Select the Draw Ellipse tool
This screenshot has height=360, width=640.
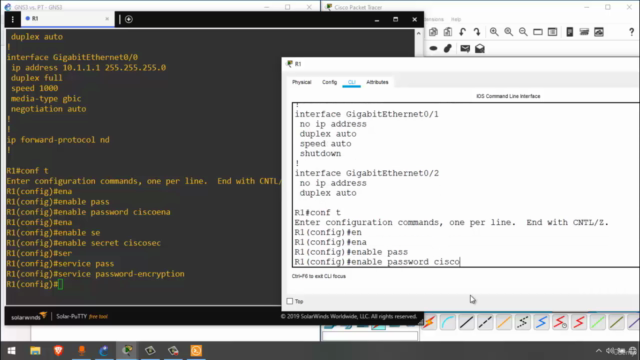[433, 49]
